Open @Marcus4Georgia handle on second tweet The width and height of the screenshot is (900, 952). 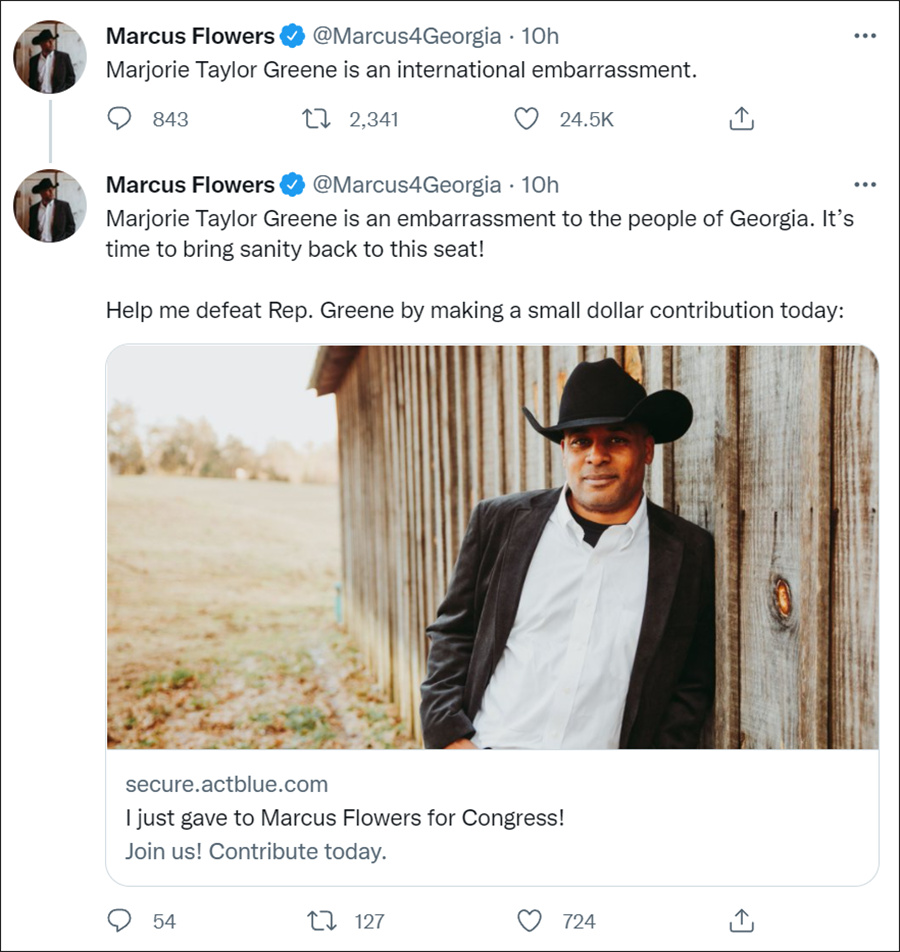point(407,184)
